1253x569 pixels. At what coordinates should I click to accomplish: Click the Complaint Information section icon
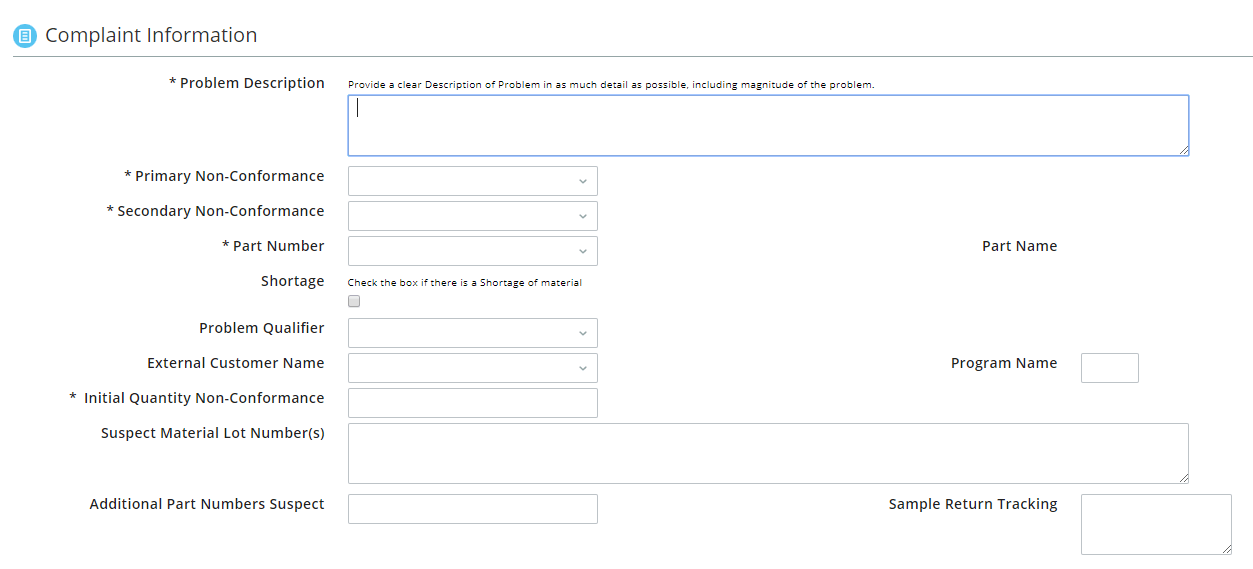coord(25,36)
